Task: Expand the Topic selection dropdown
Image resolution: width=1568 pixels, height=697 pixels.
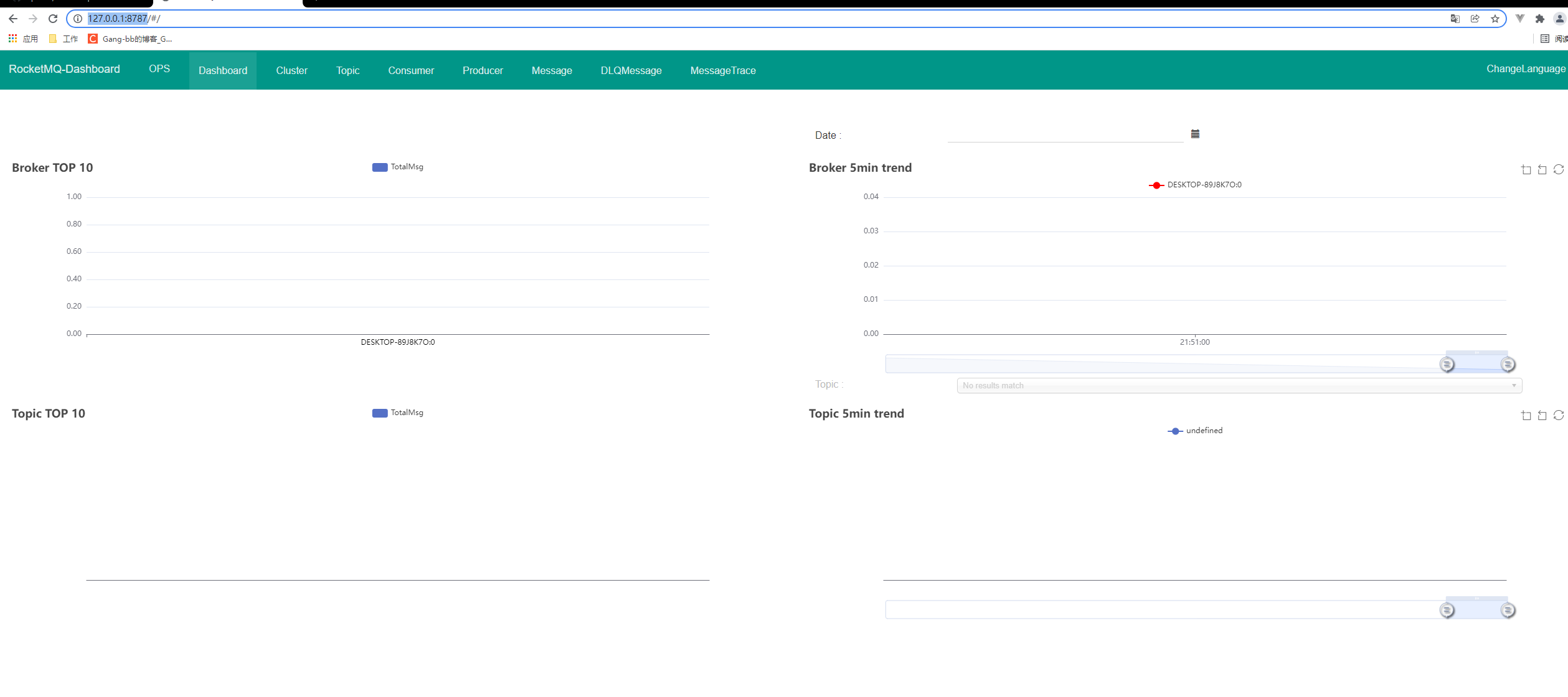Action: click(1239, 386)
